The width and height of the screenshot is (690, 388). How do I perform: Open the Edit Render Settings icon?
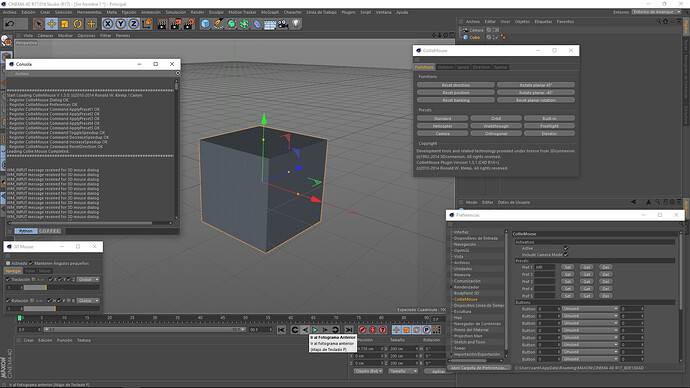(x=189, y=24)
